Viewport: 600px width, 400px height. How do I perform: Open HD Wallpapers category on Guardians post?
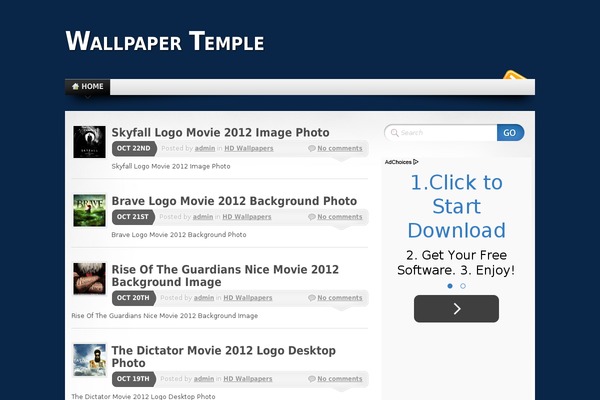248,298
